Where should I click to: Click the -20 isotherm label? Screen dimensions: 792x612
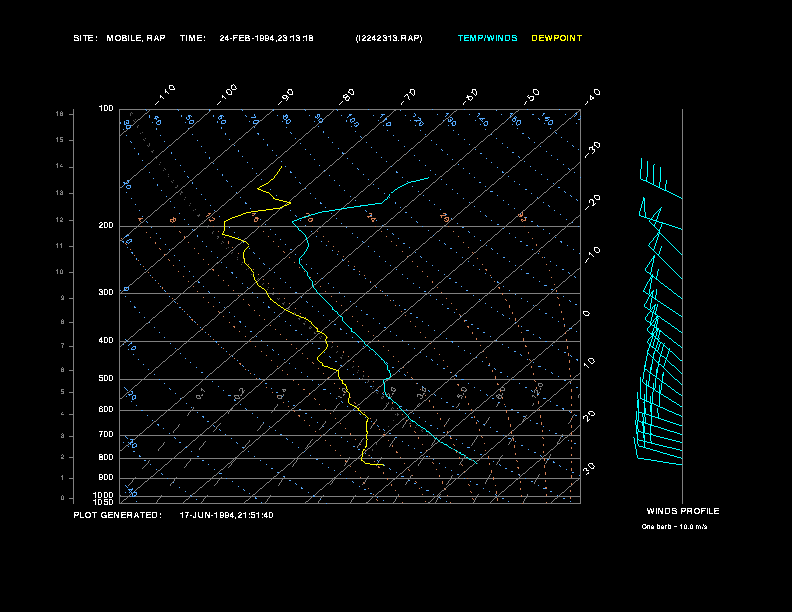(593, 202)
